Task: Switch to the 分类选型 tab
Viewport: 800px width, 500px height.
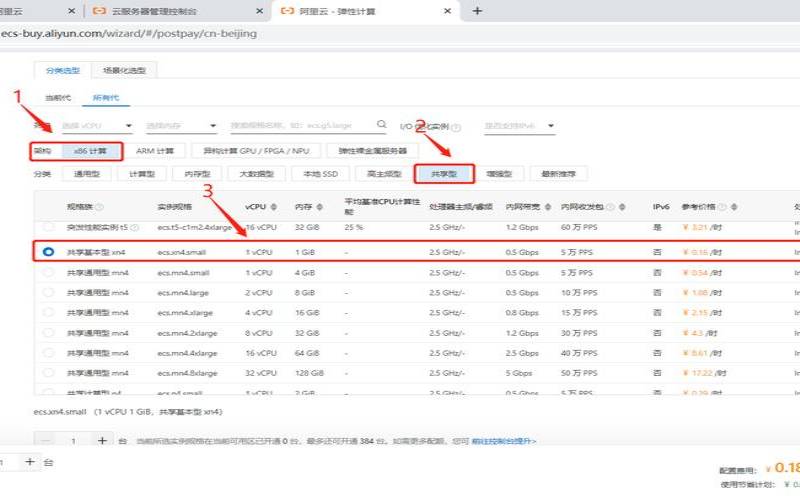Action: tap(62, 70)
